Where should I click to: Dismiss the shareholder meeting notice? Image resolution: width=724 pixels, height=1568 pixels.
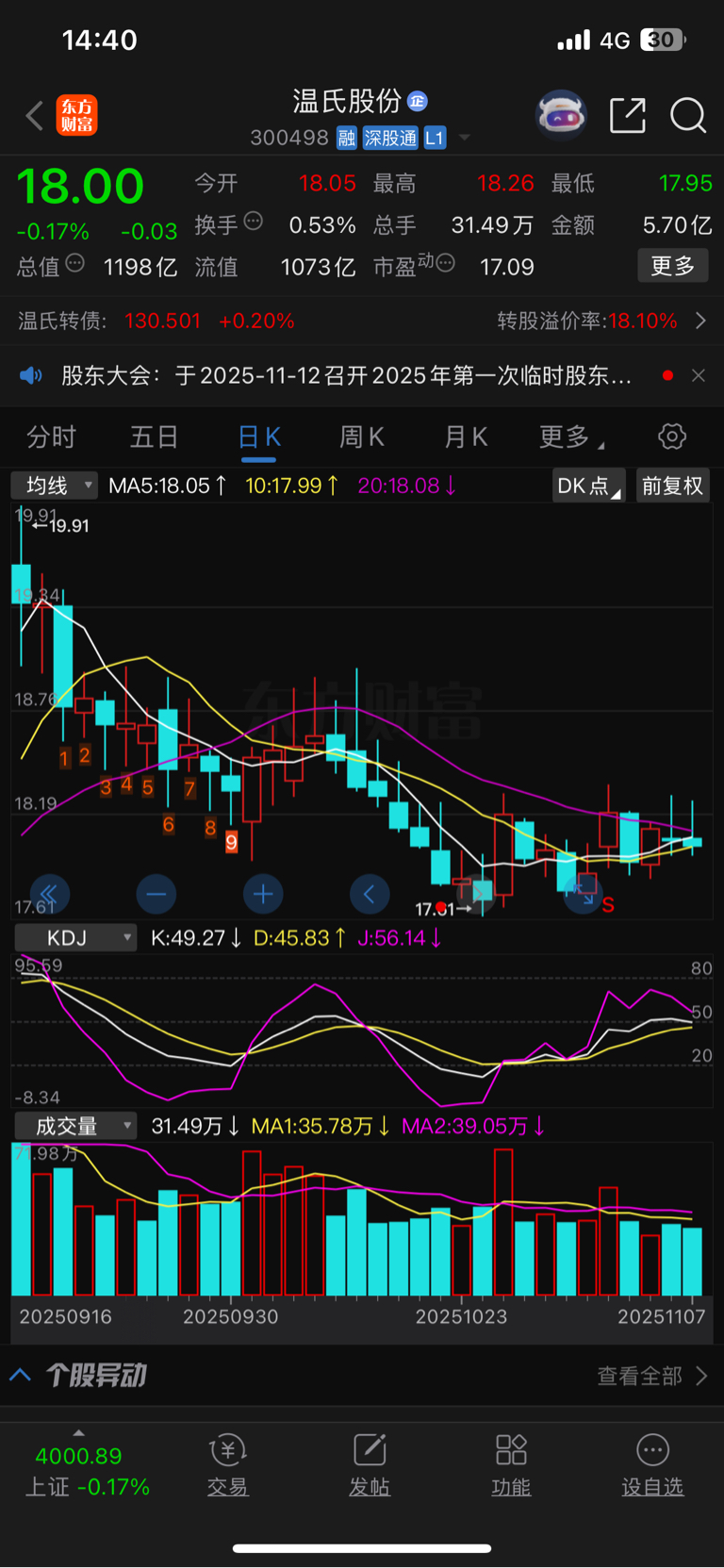(x=699, y=375)
